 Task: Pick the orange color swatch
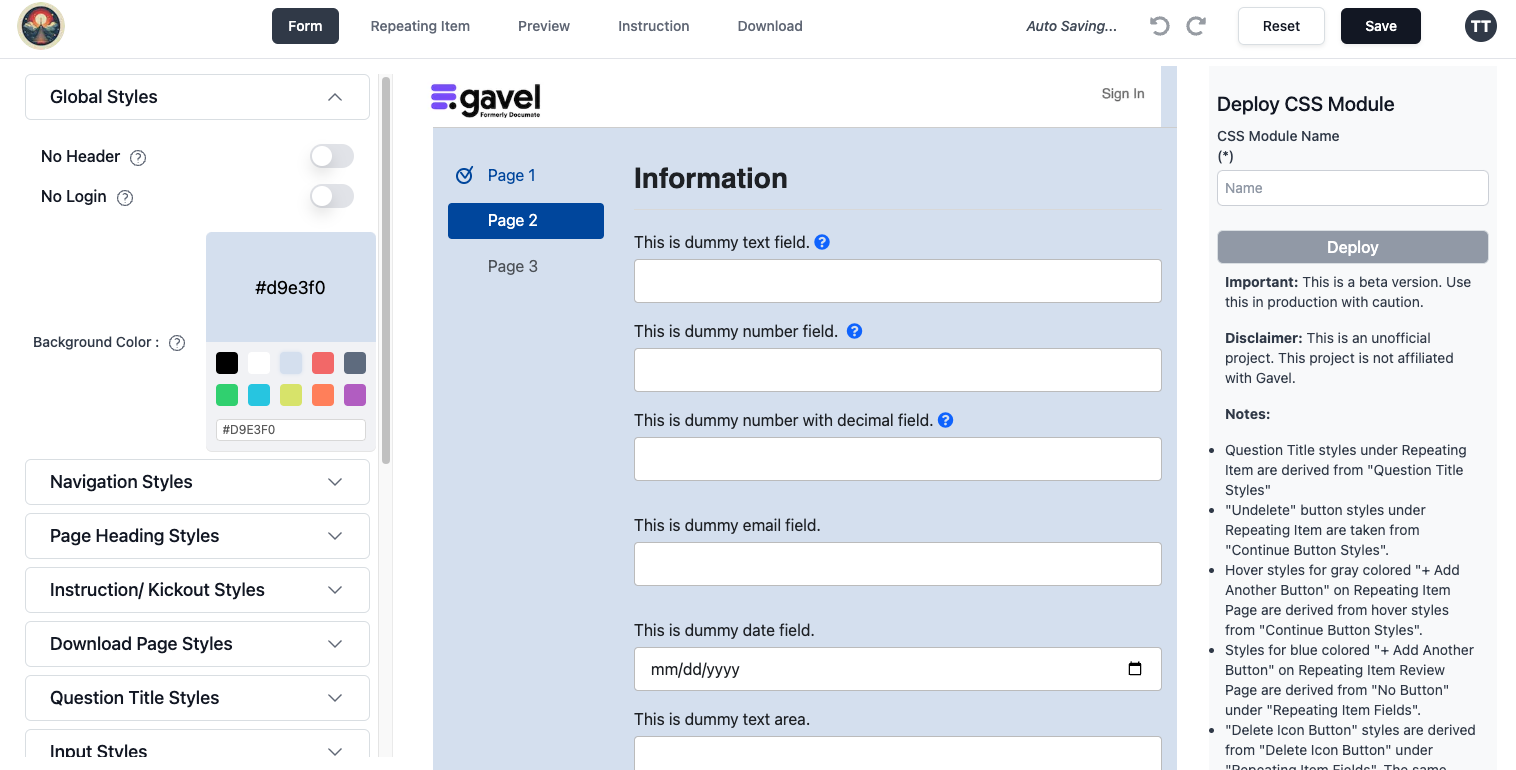(x=323, y=395)
